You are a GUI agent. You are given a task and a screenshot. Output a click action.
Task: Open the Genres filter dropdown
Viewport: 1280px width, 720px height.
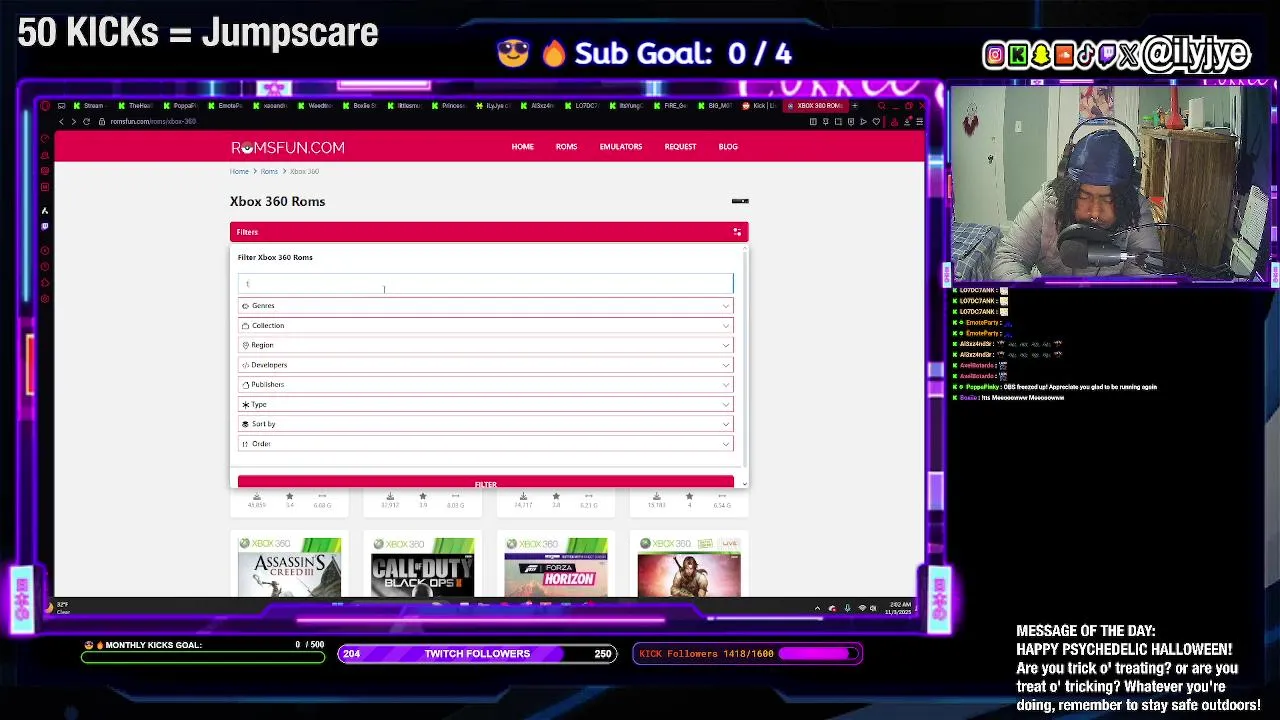[x=485, y=306]
